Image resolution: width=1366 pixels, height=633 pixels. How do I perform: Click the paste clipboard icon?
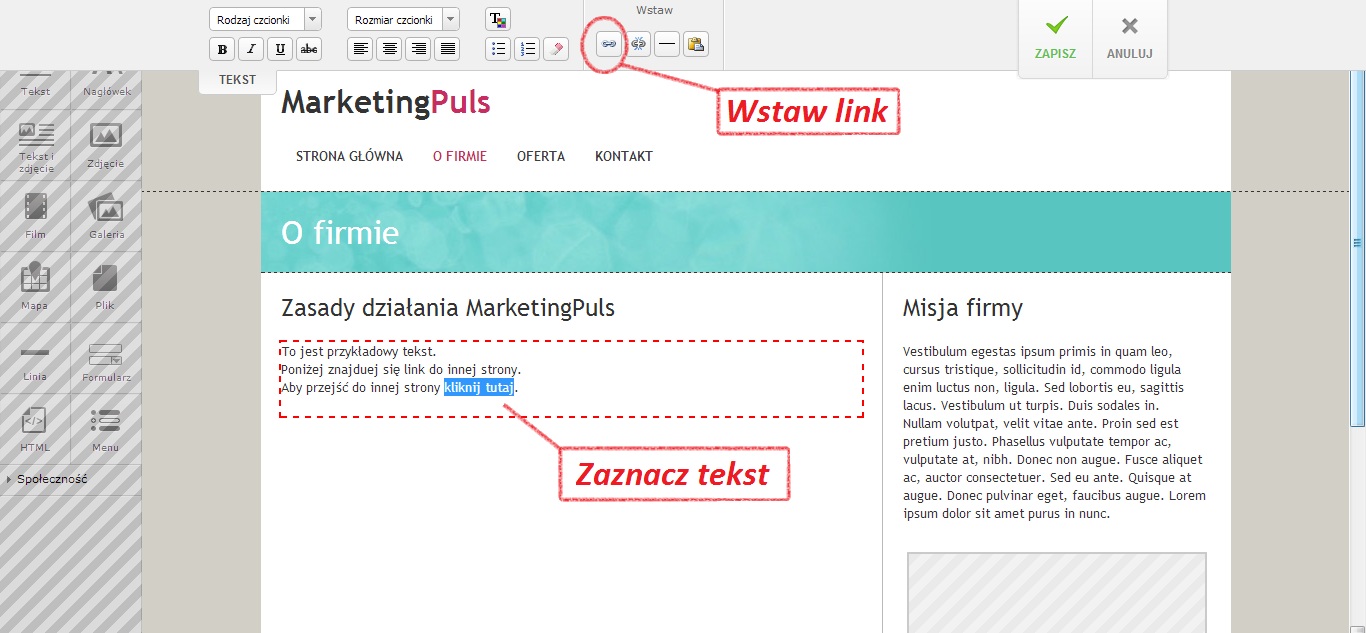[x=696, y=44]
